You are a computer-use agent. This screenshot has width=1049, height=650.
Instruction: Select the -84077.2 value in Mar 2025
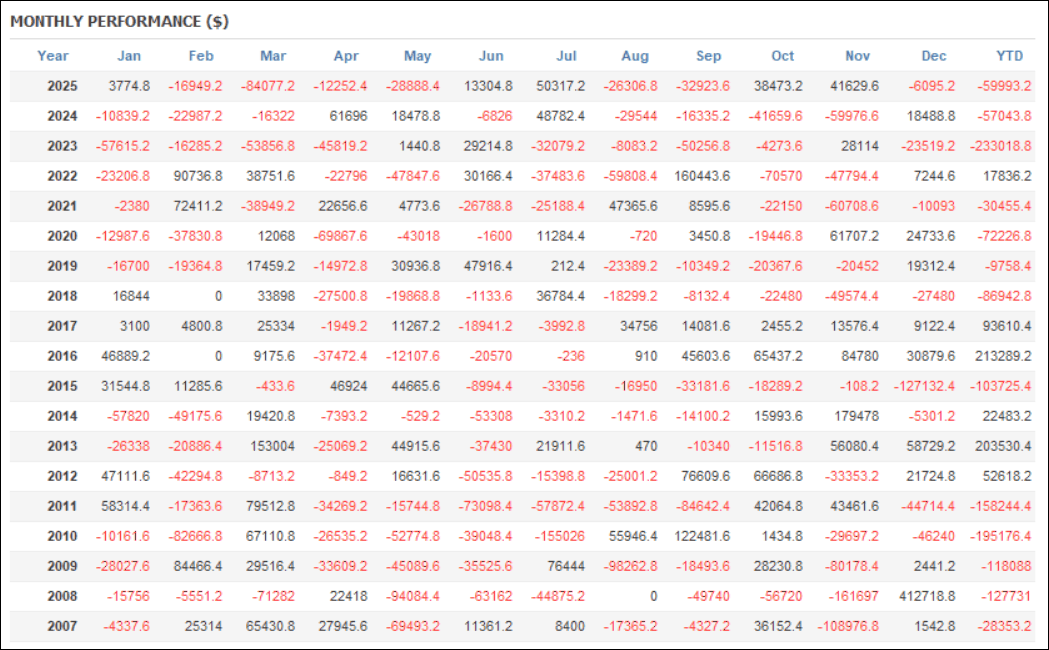coord(268,86)
